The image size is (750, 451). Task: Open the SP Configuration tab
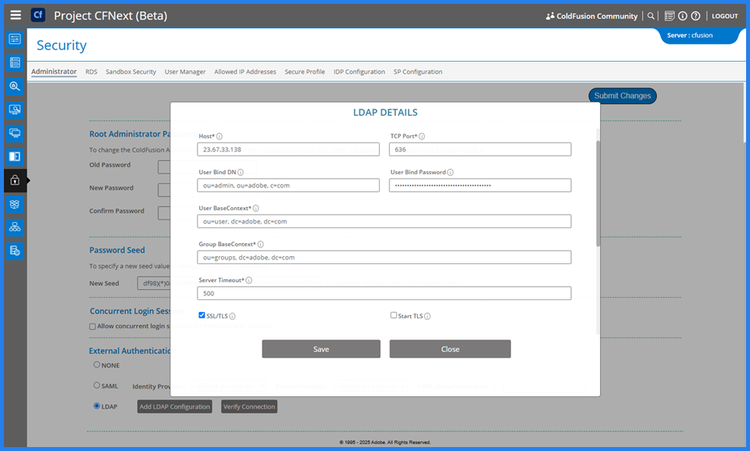(418, 72)
